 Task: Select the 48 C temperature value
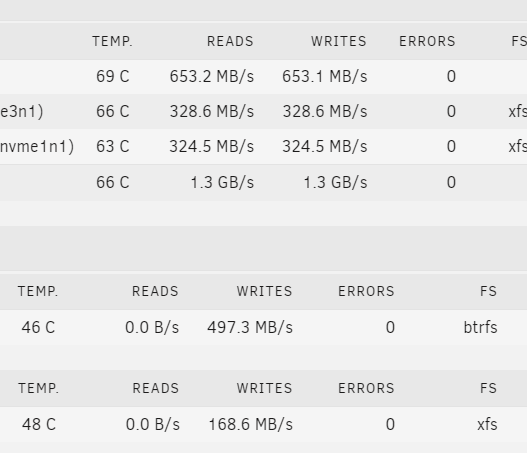pos(39,424)
